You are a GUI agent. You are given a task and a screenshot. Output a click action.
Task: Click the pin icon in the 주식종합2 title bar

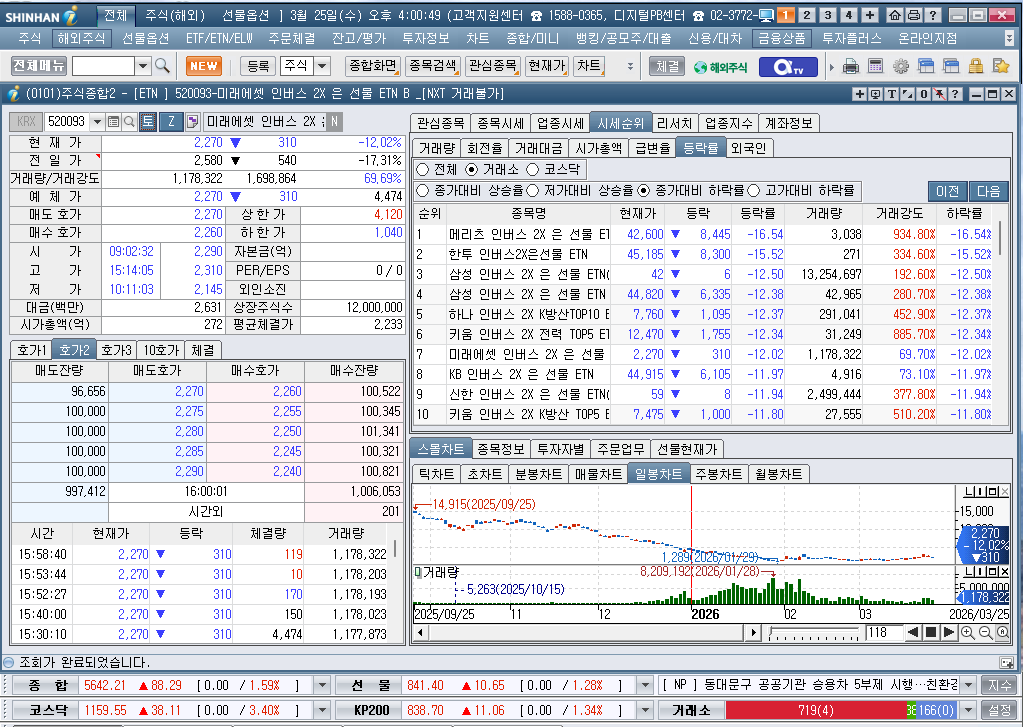point(939,94)
